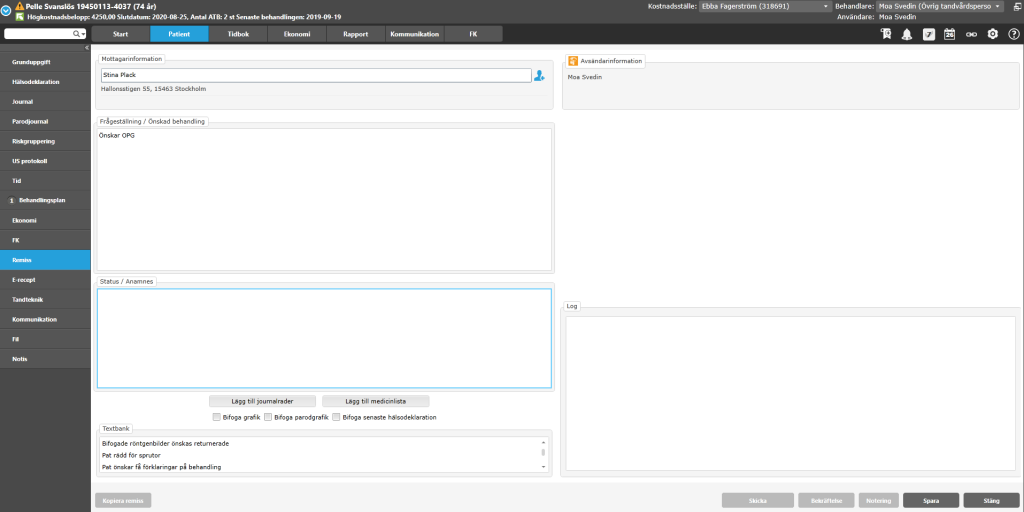Open Kostnadsställe dropdown Ebba Fagerström
1024x512 pixels.
[x=764, y=6]
